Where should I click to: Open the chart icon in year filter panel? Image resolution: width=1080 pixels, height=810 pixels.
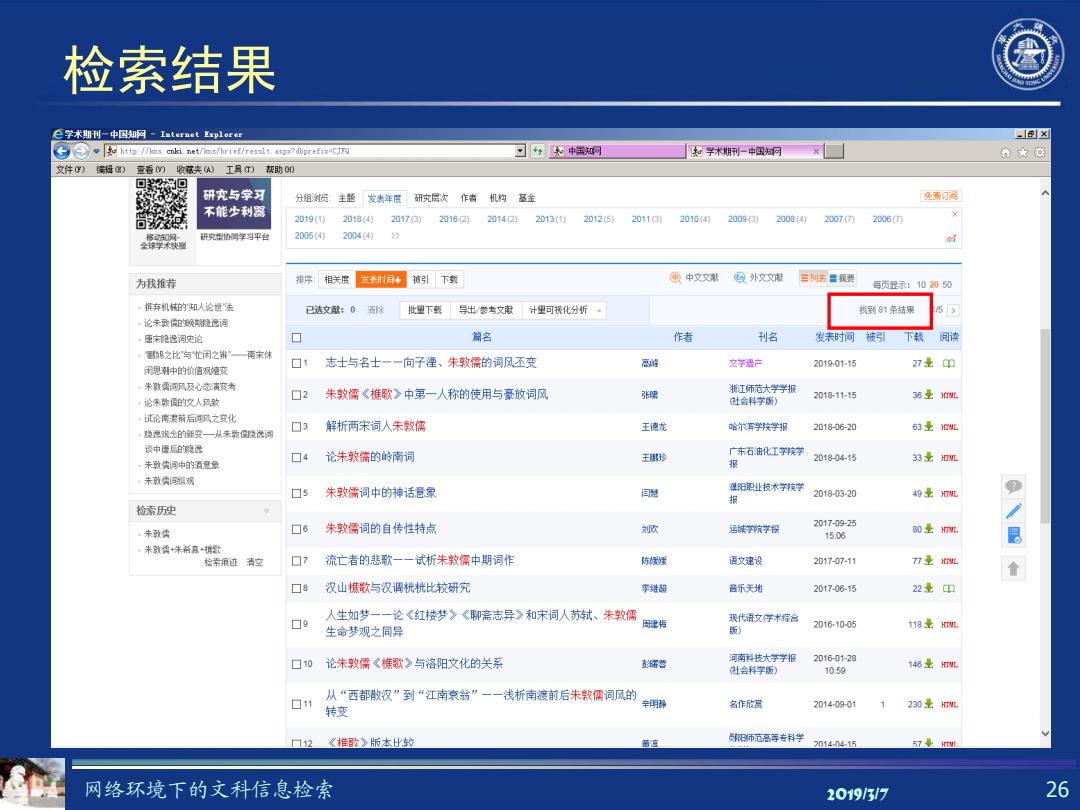click(951, 238)
